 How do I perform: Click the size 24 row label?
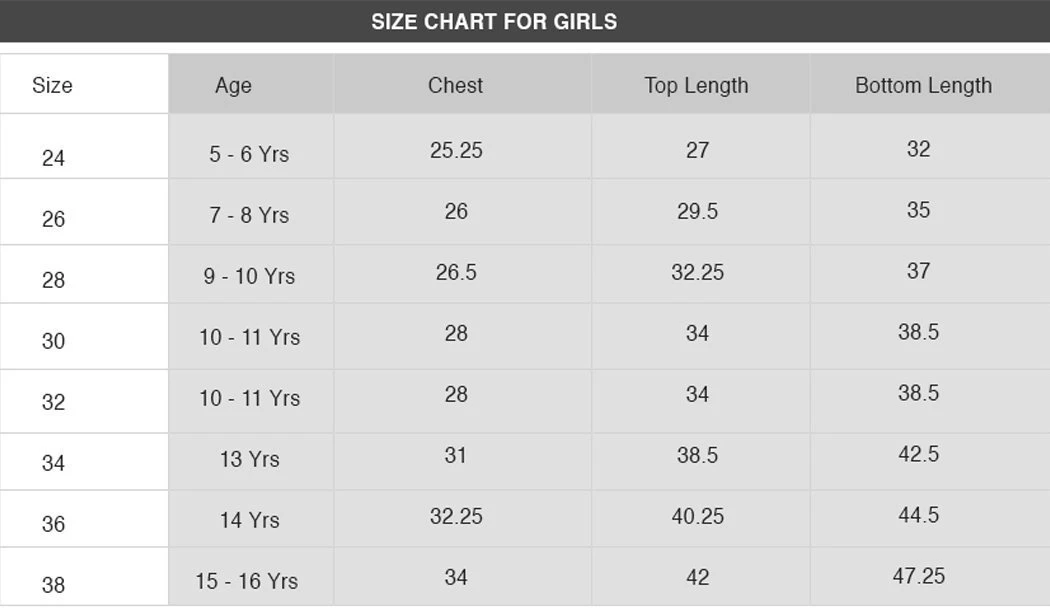[53, 158]
